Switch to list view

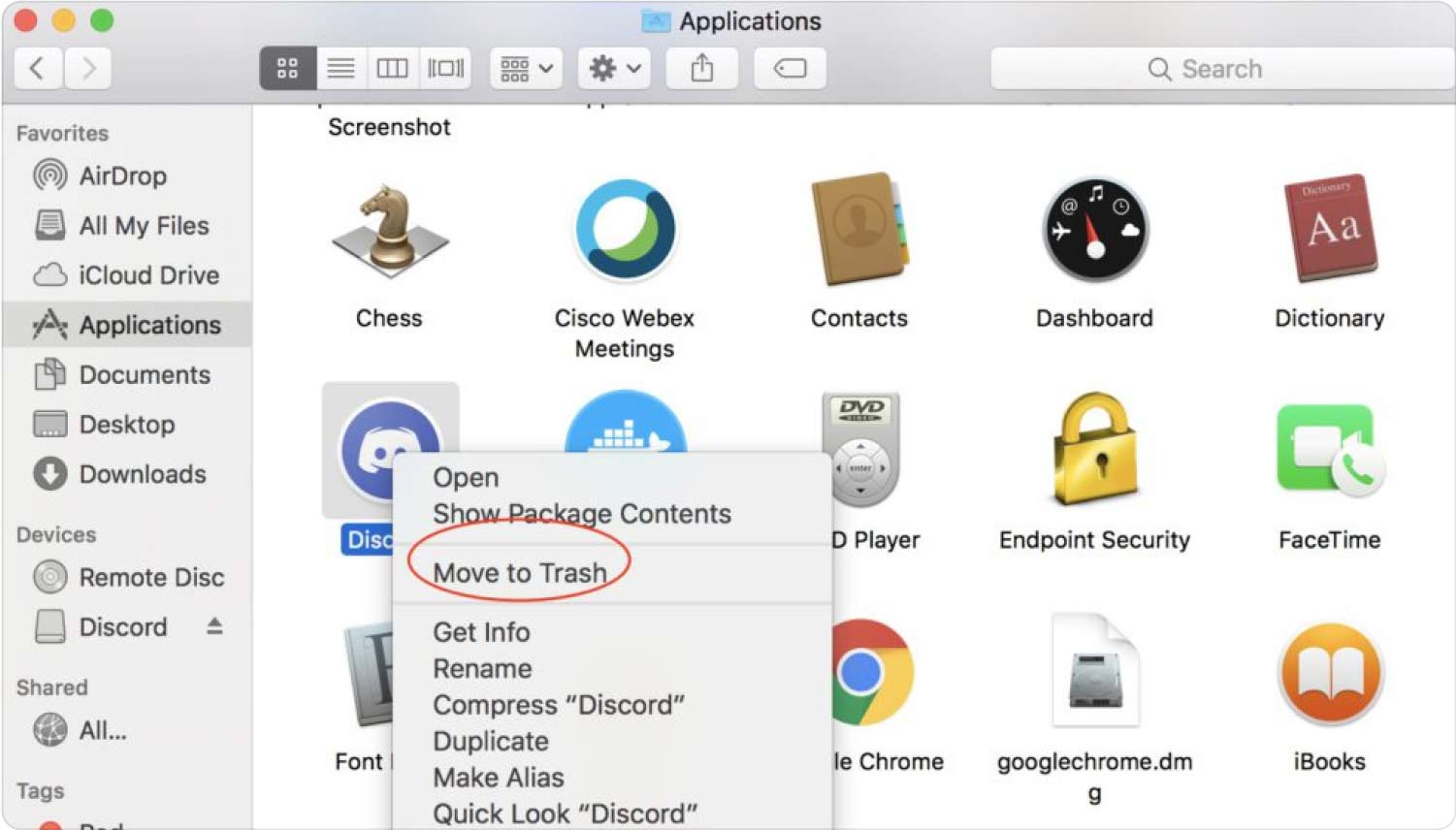pyautogui.click(x=340, y=69)
